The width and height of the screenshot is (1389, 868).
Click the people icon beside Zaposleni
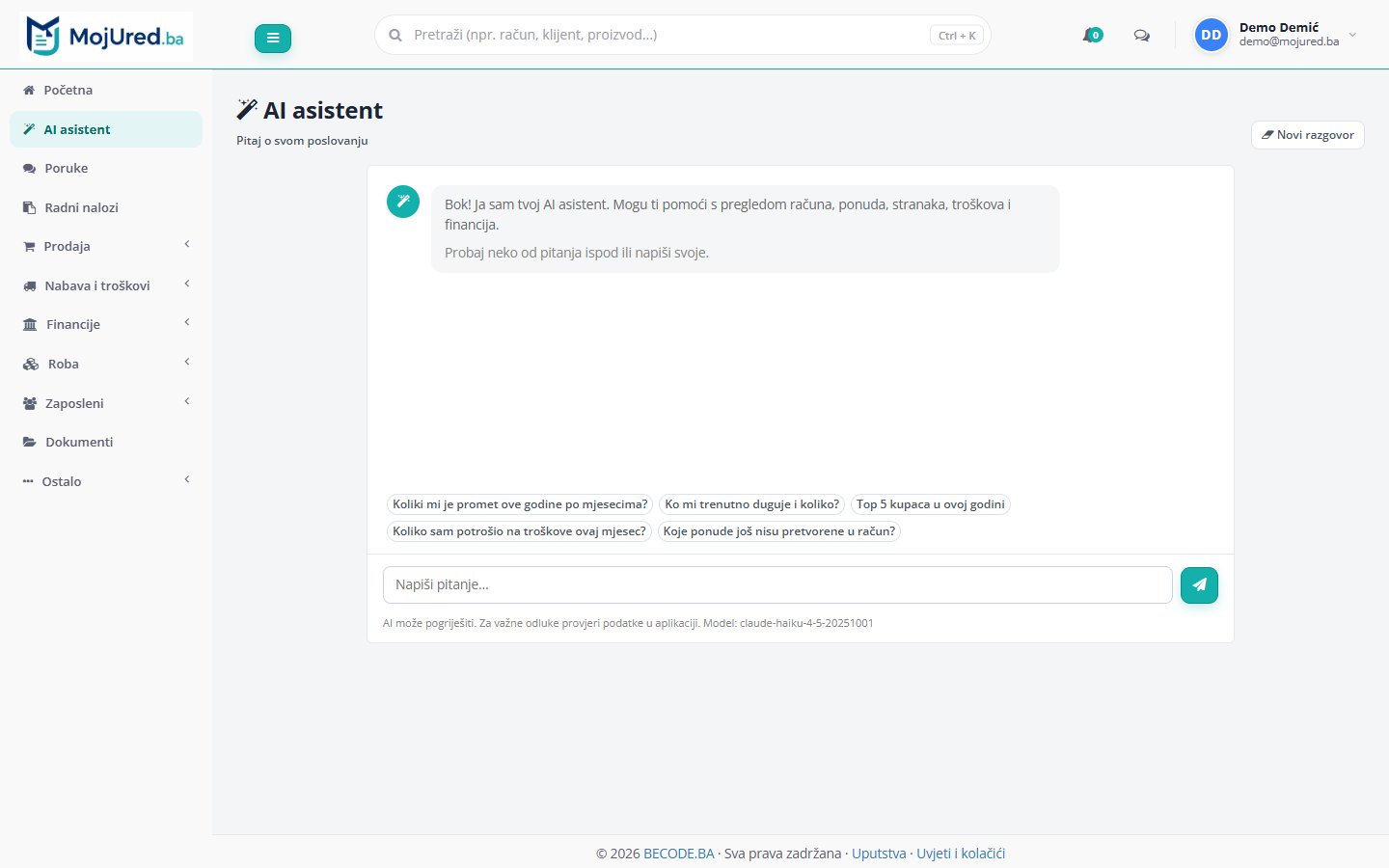tap(30, 403)
